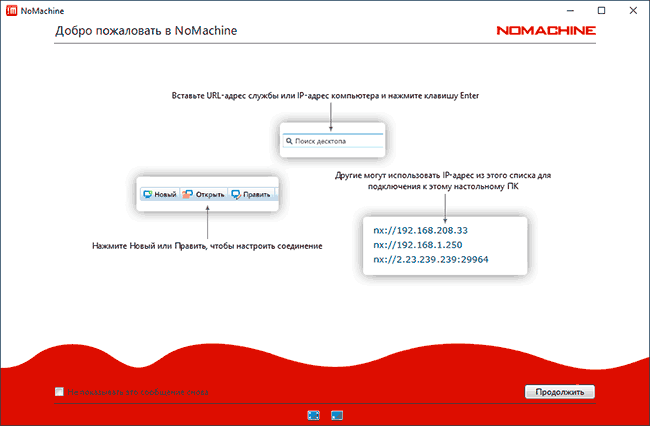
Task: Maximize the NoMachine window
Action: coord(601,10)
